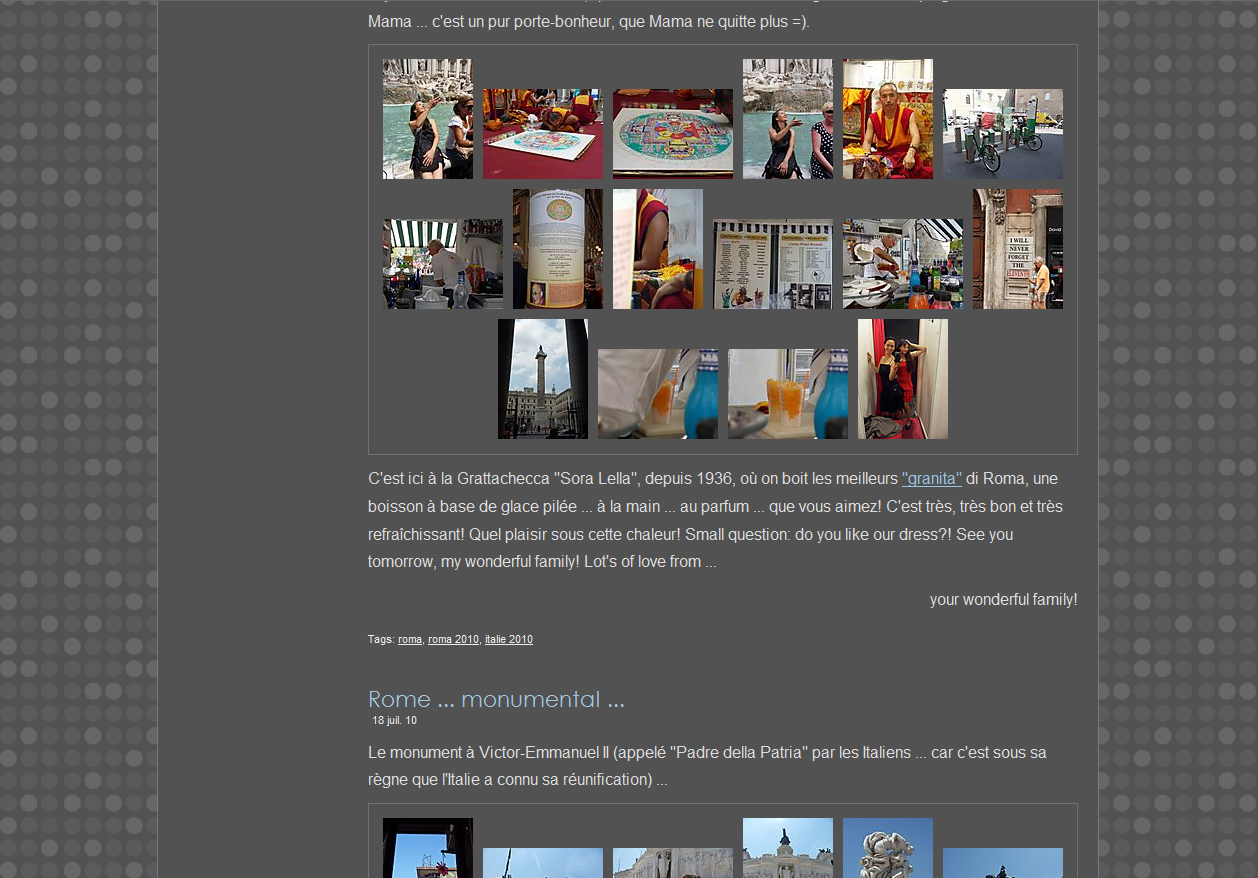Screen dimensions: 1258x878
Task: Open the monk's arm close-up thumbnail
Action: coord(657,249)
